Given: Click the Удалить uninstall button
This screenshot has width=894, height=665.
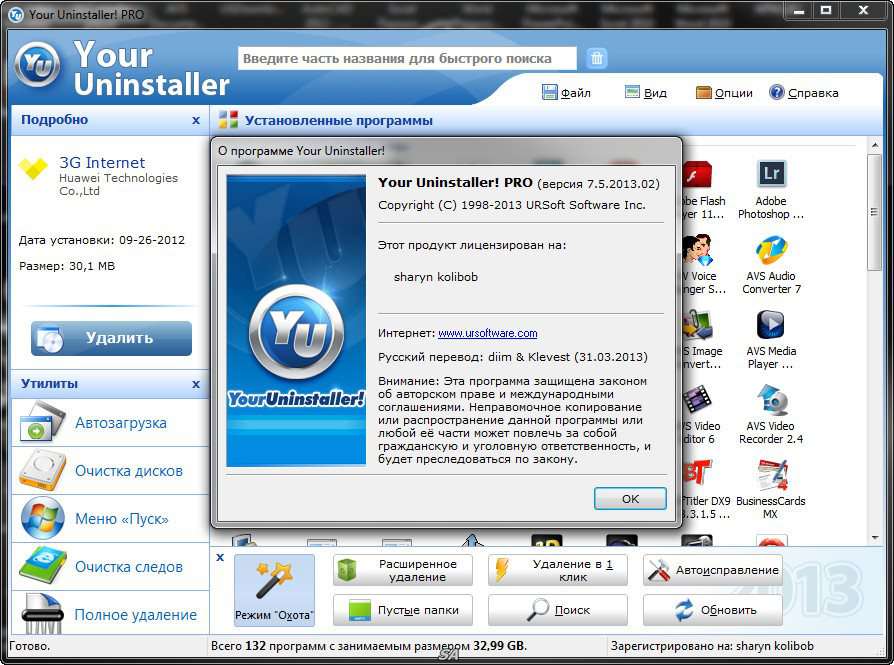Looking at the screenshot, I should pyautogui.click(x=111, y=338).
